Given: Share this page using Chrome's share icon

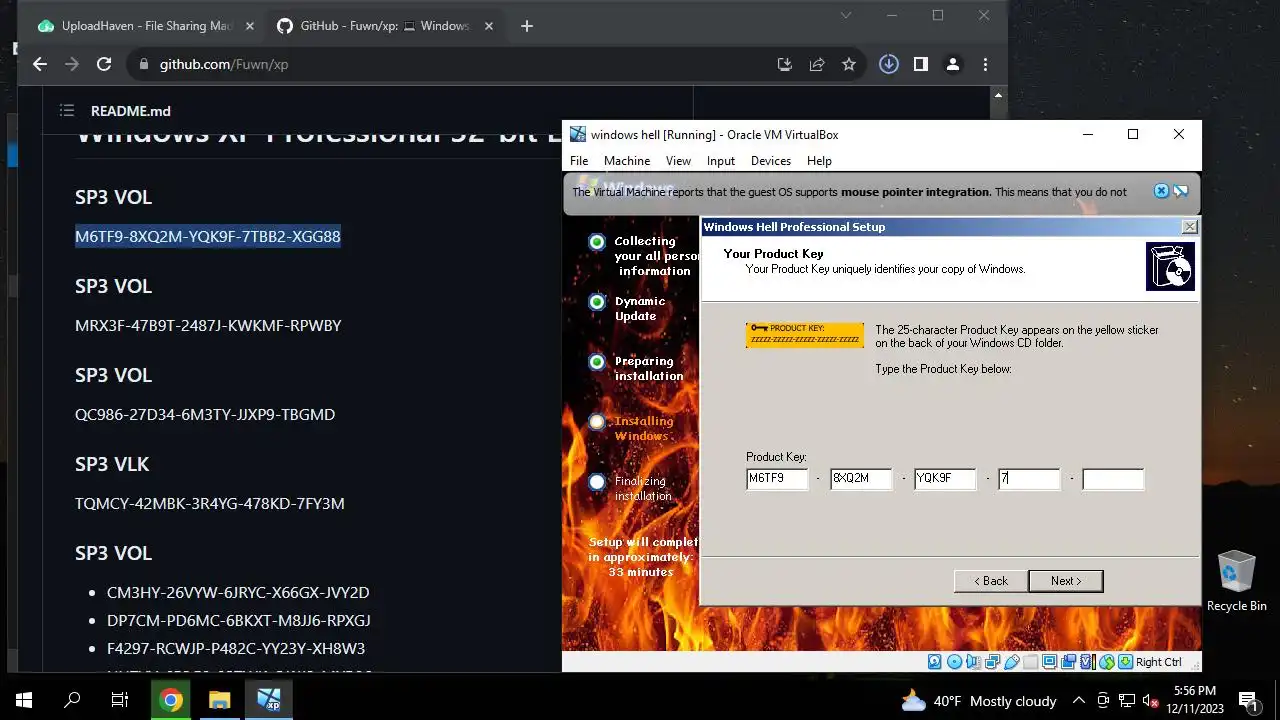Looking at the screenshot, I should coord(817,64).
